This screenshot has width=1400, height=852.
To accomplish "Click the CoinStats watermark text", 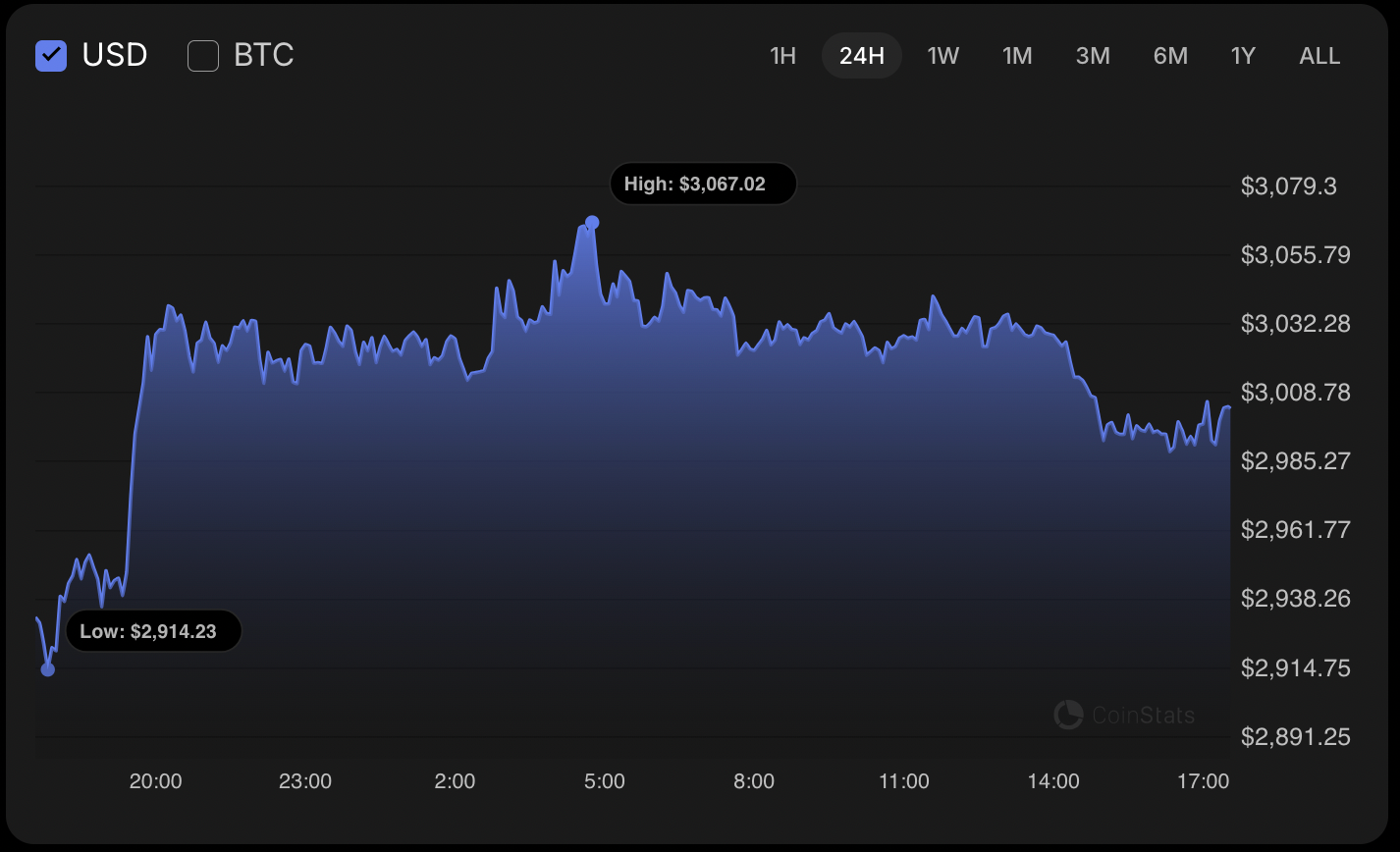I will point(1143,716).
